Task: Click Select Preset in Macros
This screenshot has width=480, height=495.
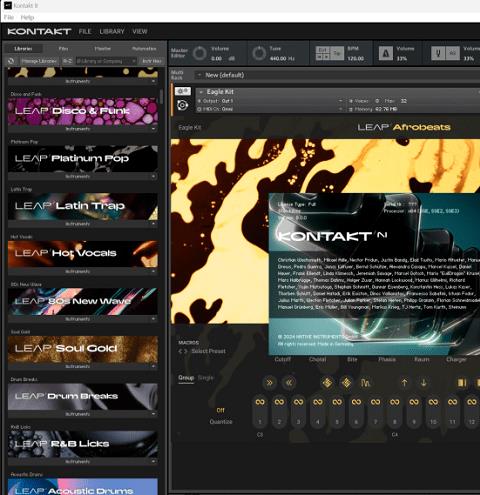Action: pyautogui.click(x=208, y=351)
